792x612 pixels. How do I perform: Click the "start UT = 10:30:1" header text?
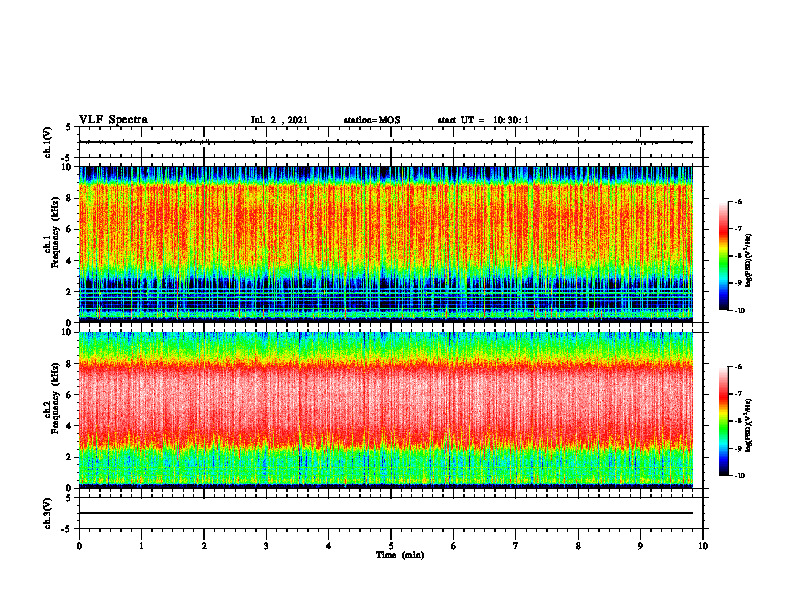point(483,120)
